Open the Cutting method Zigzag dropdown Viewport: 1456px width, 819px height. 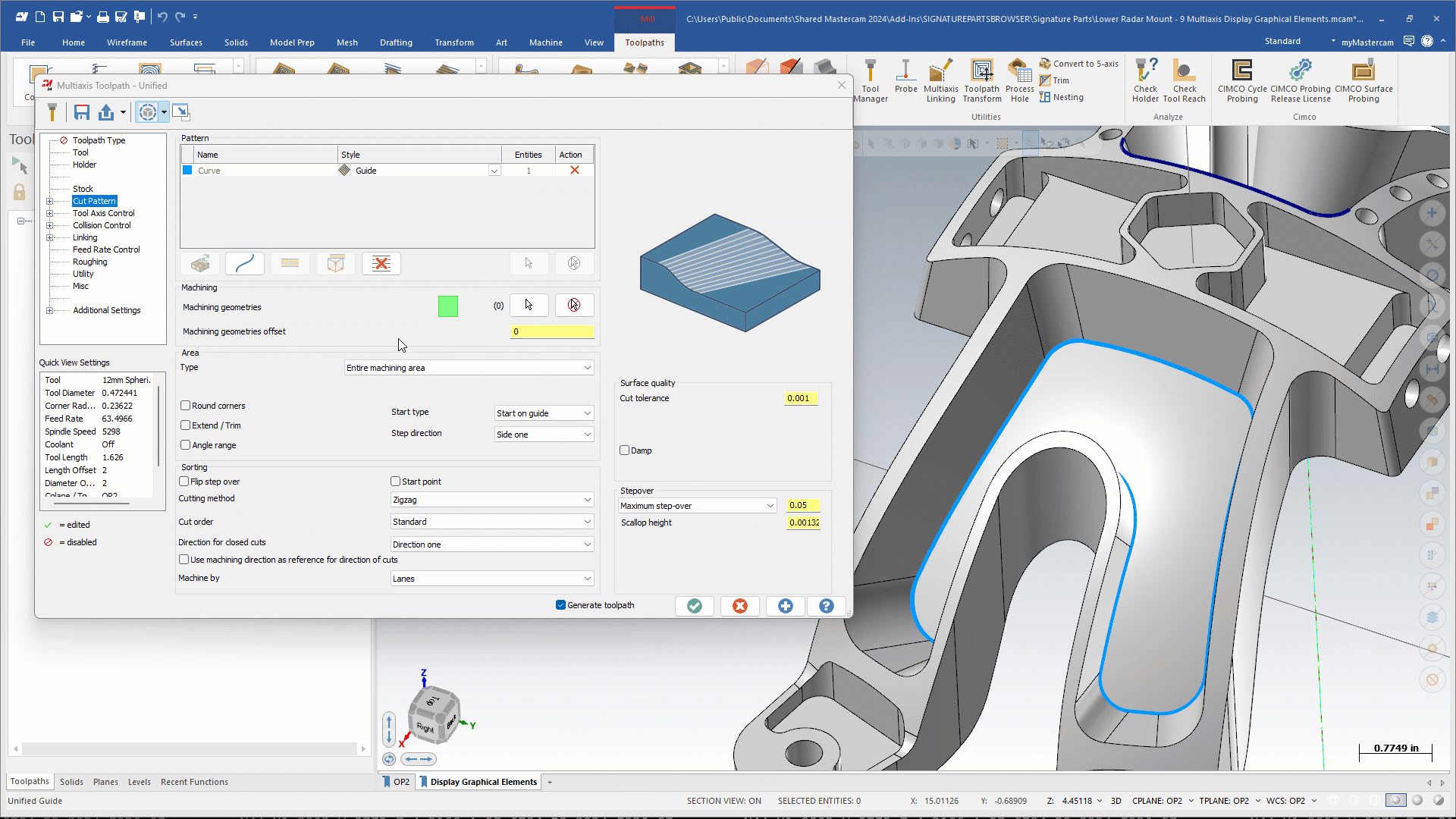coord(491,500)
